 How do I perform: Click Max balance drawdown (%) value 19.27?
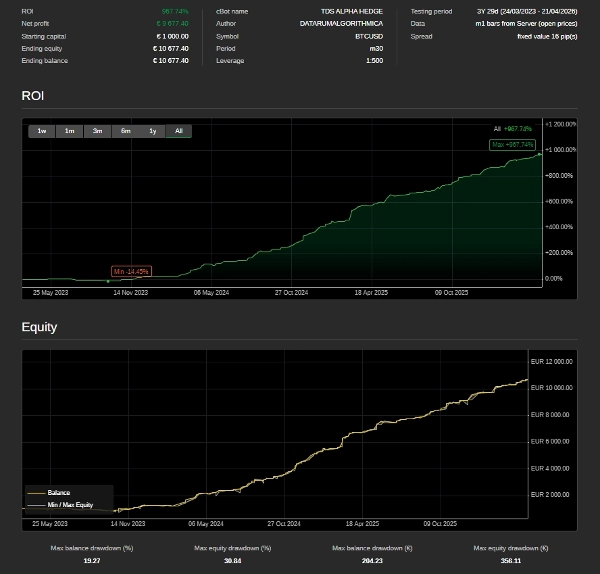(x=92, y=561)
